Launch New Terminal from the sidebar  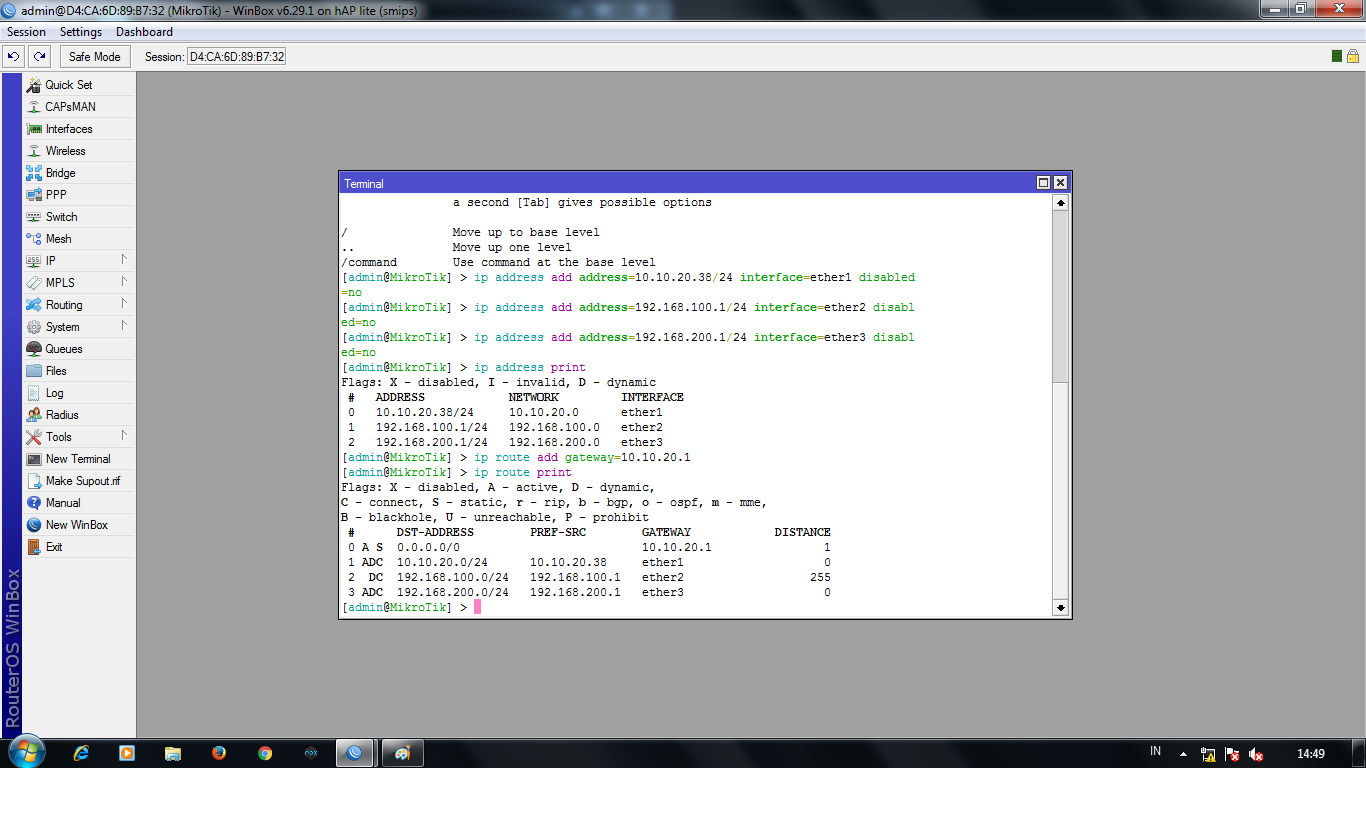[x=78, y=459]
